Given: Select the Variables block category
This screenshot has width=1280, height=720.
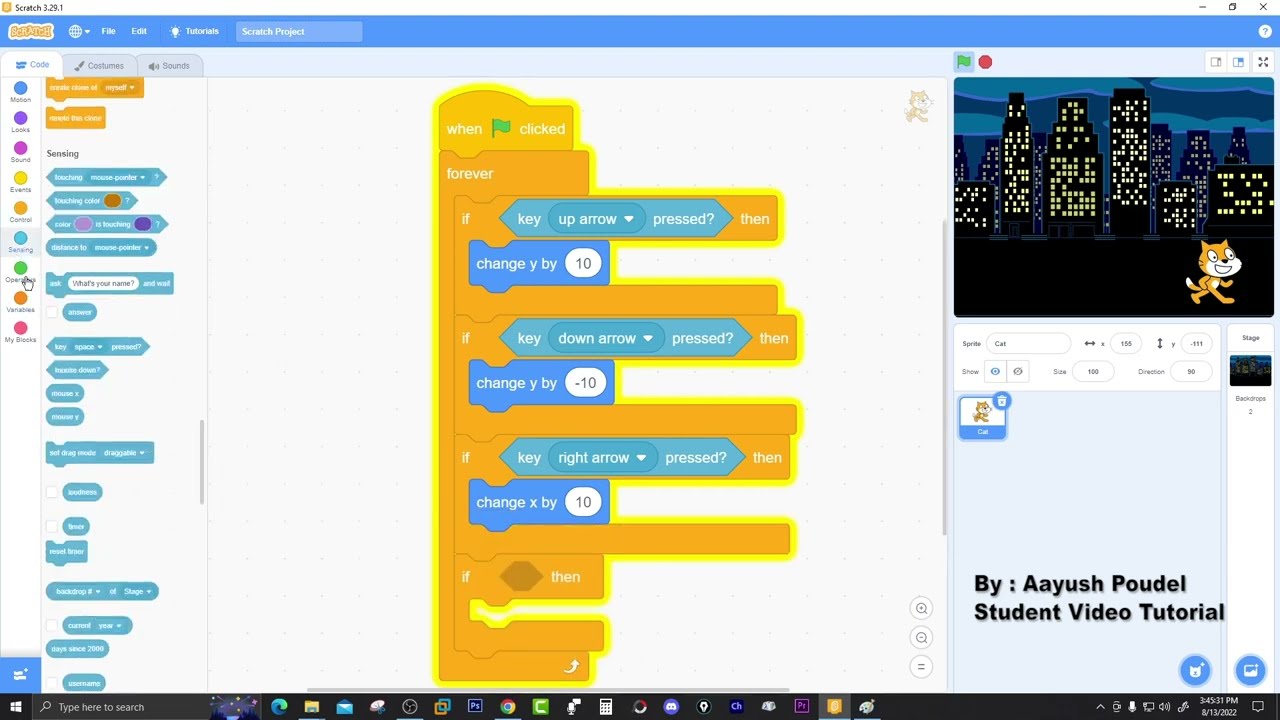Looking at the screenshot, I should point(20,303).
